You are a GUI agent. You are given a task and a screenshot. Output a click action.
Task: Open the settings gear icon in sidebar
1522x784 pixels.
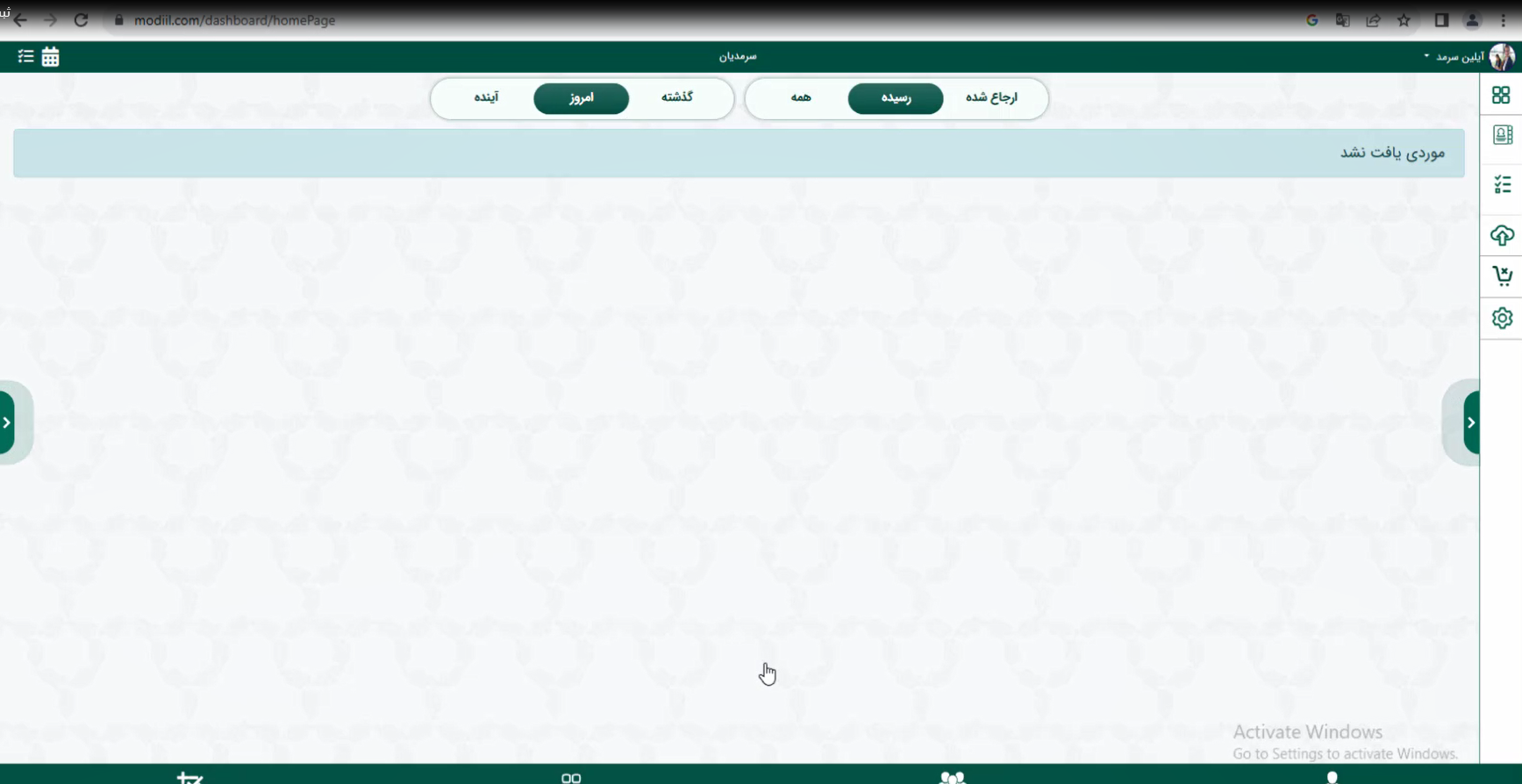[x=1502, y=317]
